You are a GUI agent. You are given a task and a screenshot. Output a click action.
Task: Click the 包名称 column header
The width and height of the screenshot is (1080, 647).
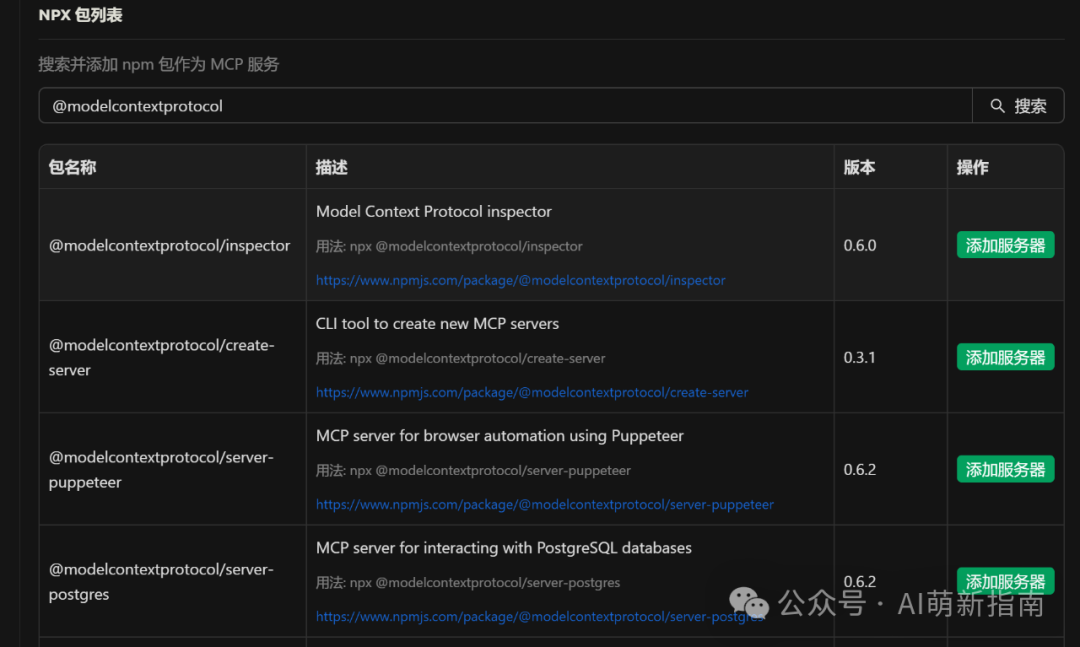(73, 167)
